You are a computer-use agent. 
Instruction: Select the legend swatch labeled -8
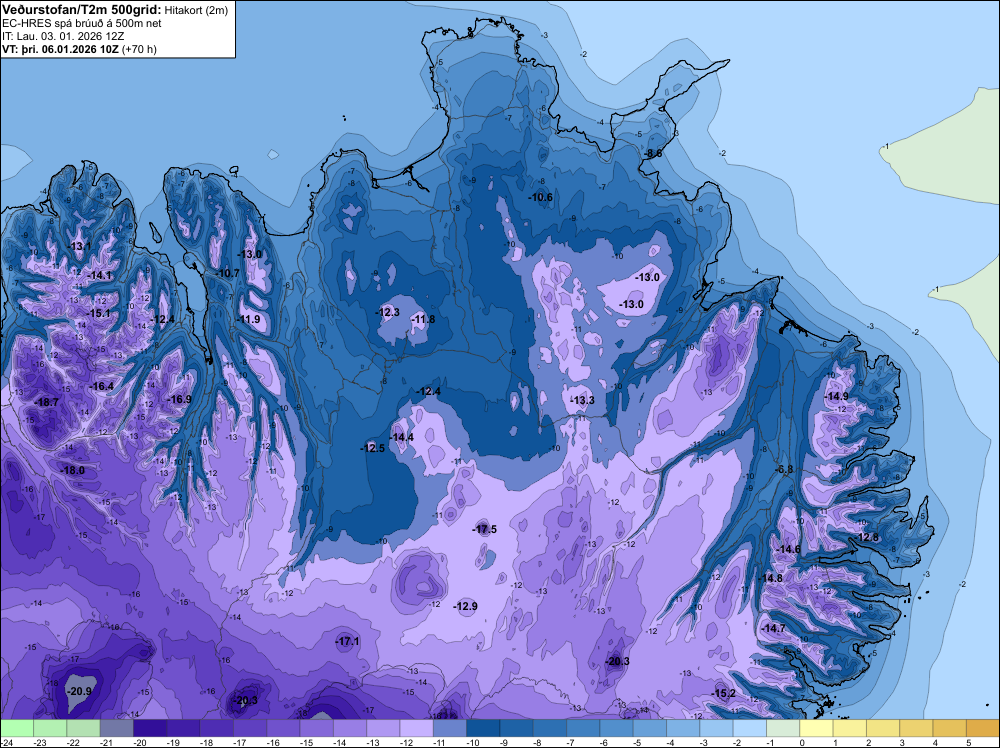pyautogui.click(x=550, y=728)
